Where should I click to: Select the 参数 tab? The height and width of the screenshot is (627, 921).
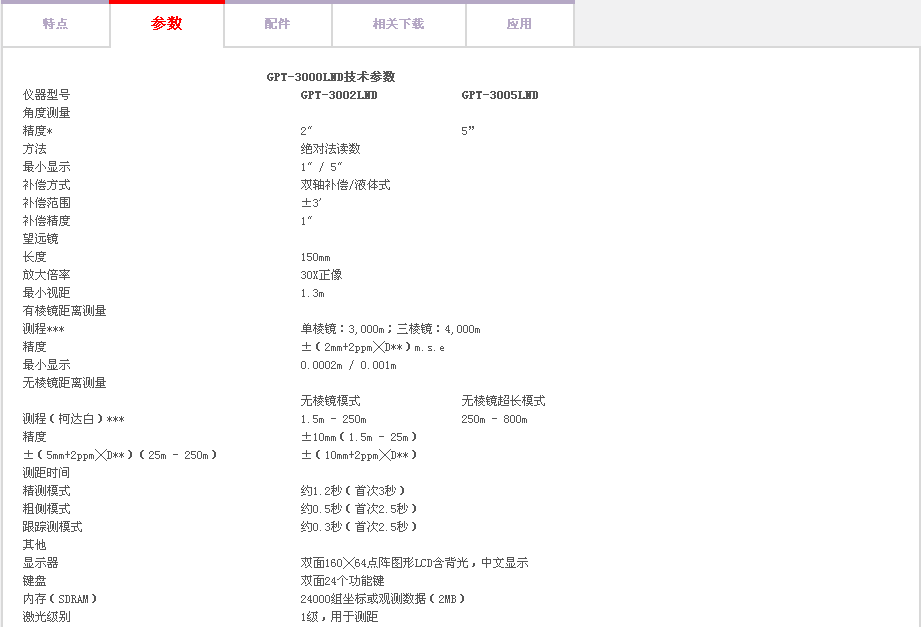(167, 24)
